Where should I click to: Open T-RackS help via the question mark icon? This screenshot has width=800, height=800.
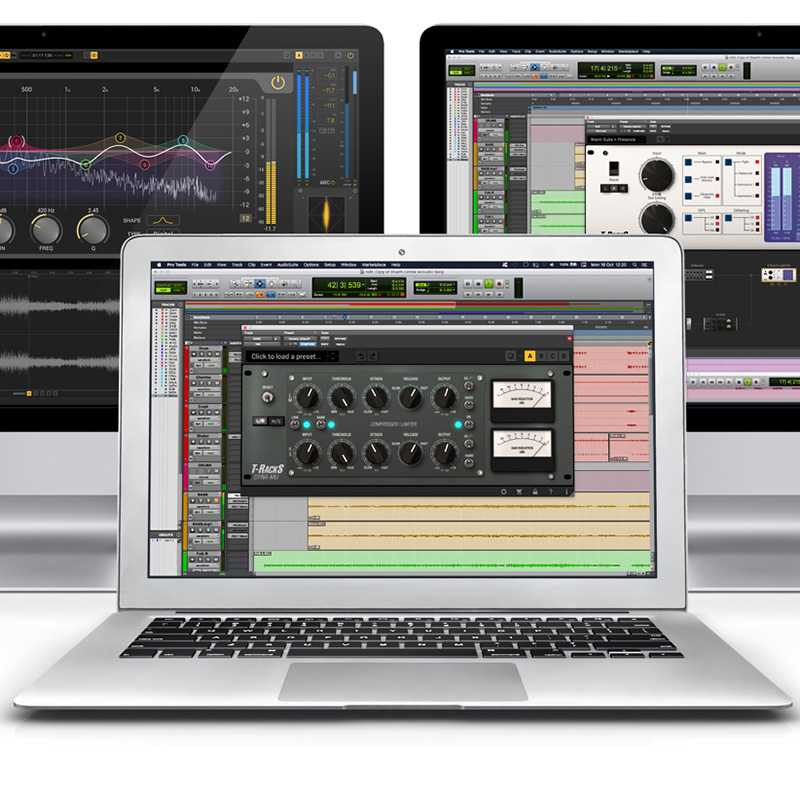click(x=549, y=492)
